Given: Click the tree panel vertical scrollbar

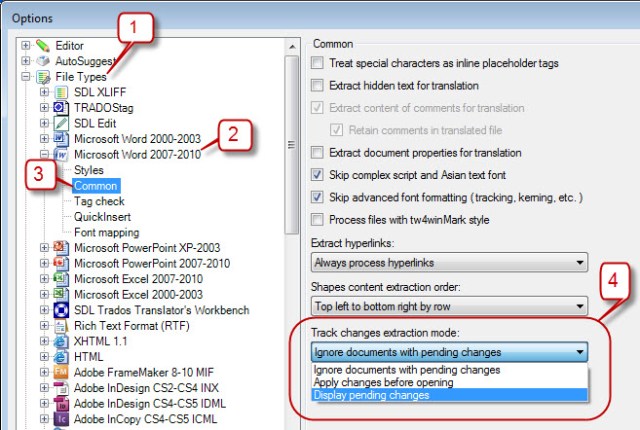Looking at the screenshot, I should (291, 150).
